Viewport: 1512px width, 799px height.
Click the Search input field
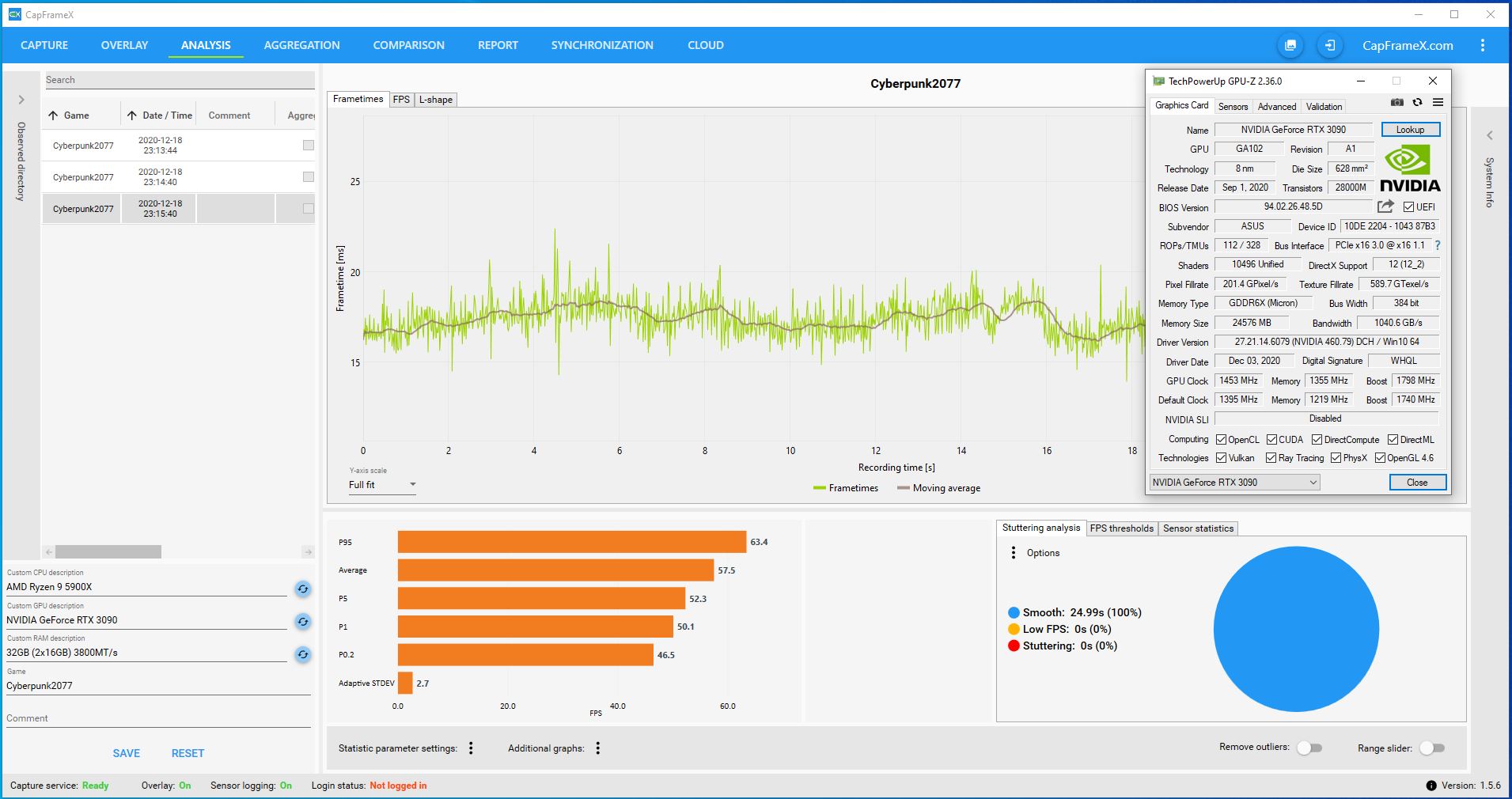[x=179, y=80]
